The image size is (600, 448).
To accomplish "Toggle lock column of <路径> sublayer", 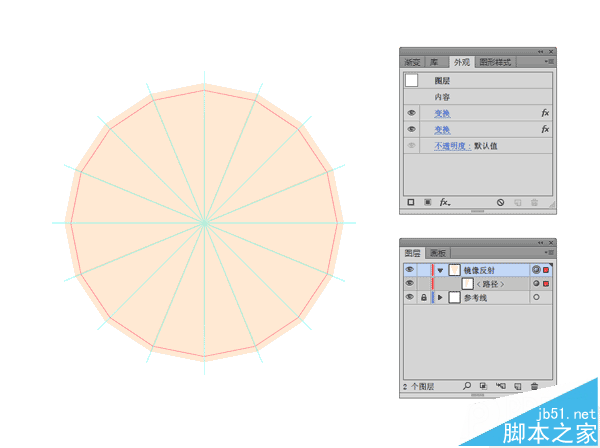I will [424, 283].
